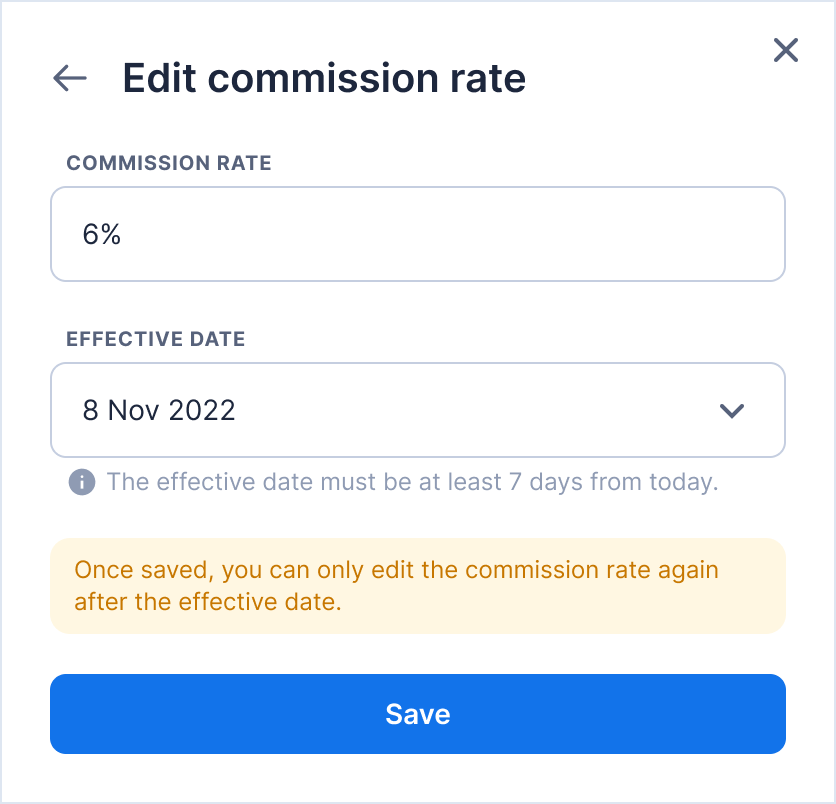Click the 'Save' text on the button

click(418, 714)
